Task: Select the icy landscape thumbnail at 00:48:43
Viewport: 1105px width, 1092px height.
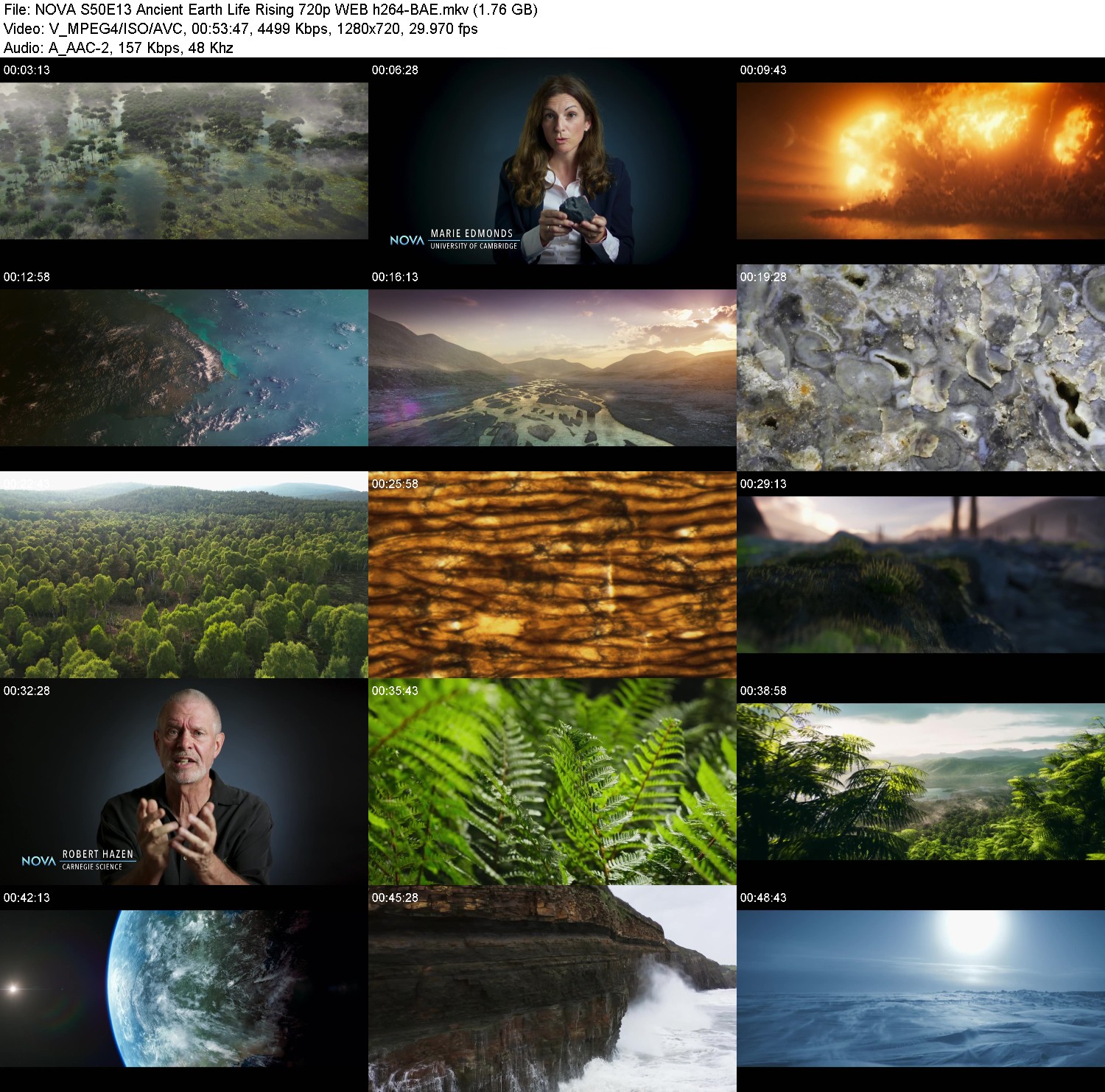Action: 921,989
